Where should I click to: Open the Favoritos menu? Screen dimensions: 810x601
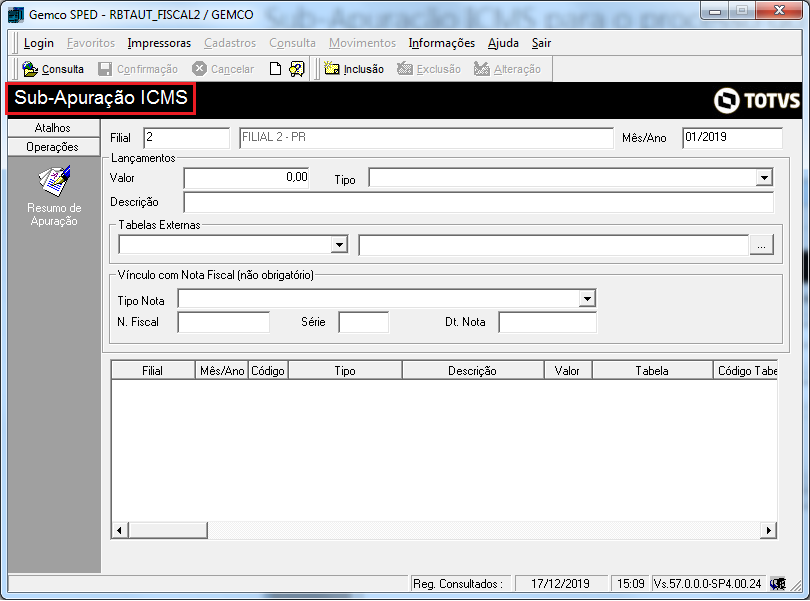(x=91, y=43)
